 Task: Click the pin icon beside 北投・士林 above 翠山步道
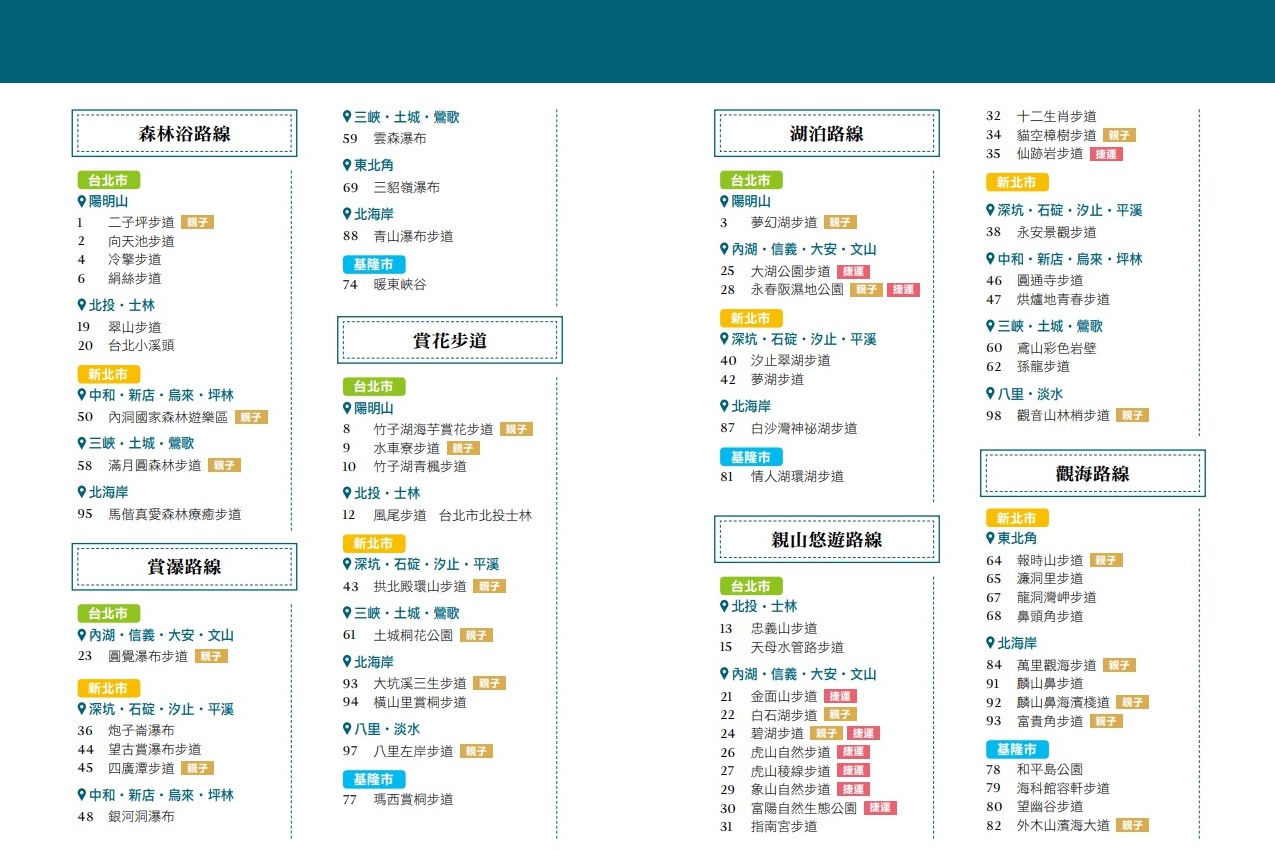point(82,305)
